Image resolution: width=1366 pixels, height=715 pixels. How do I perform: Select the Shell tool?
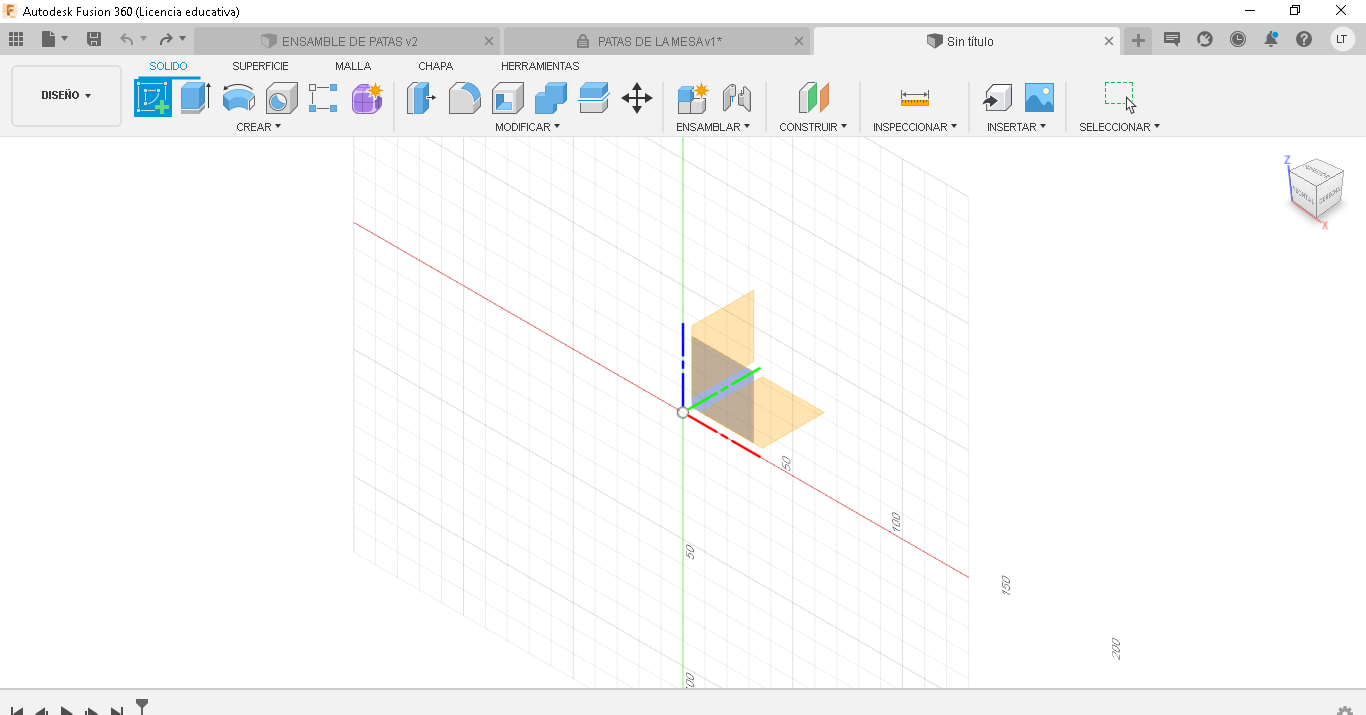(508, 98)
